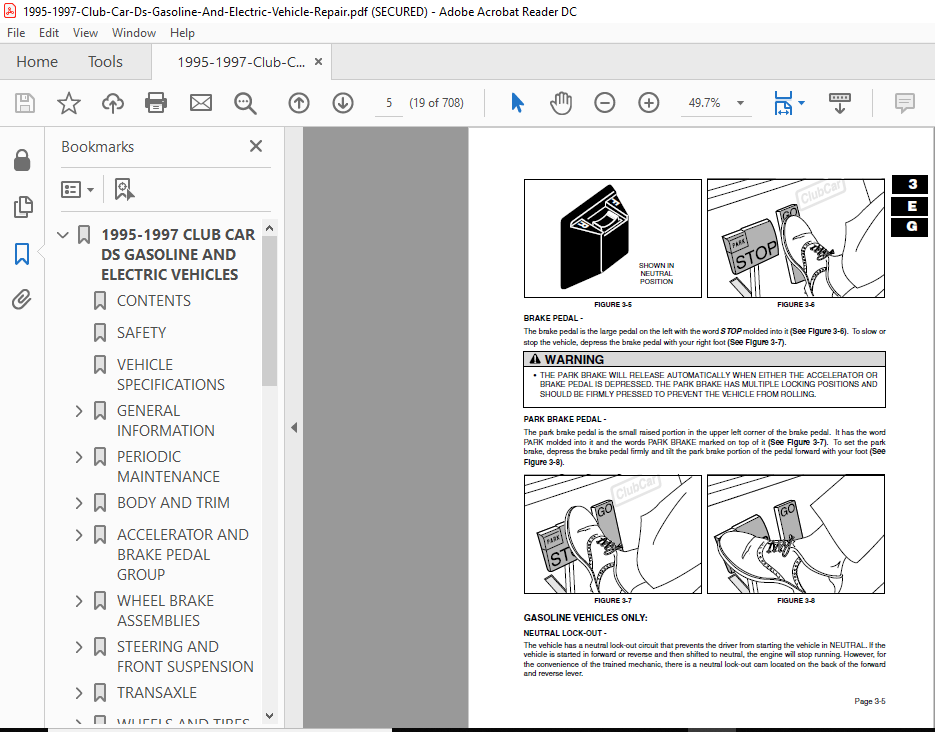Open the File menu

[16, 33]
